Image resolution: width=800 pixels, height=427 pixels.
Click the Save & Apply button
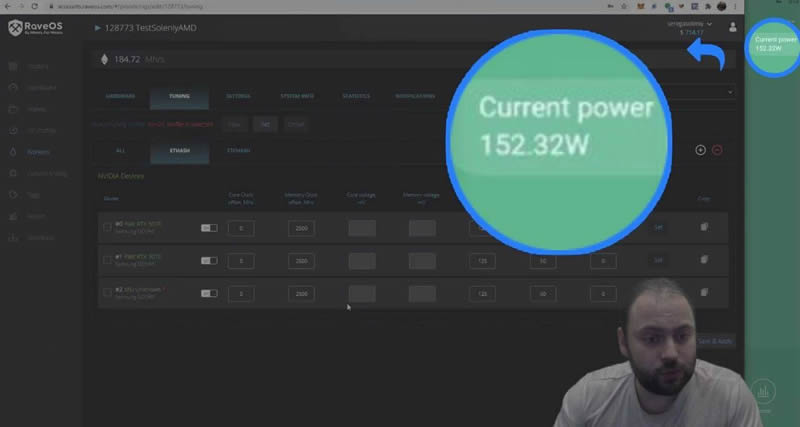pos(715,341)
